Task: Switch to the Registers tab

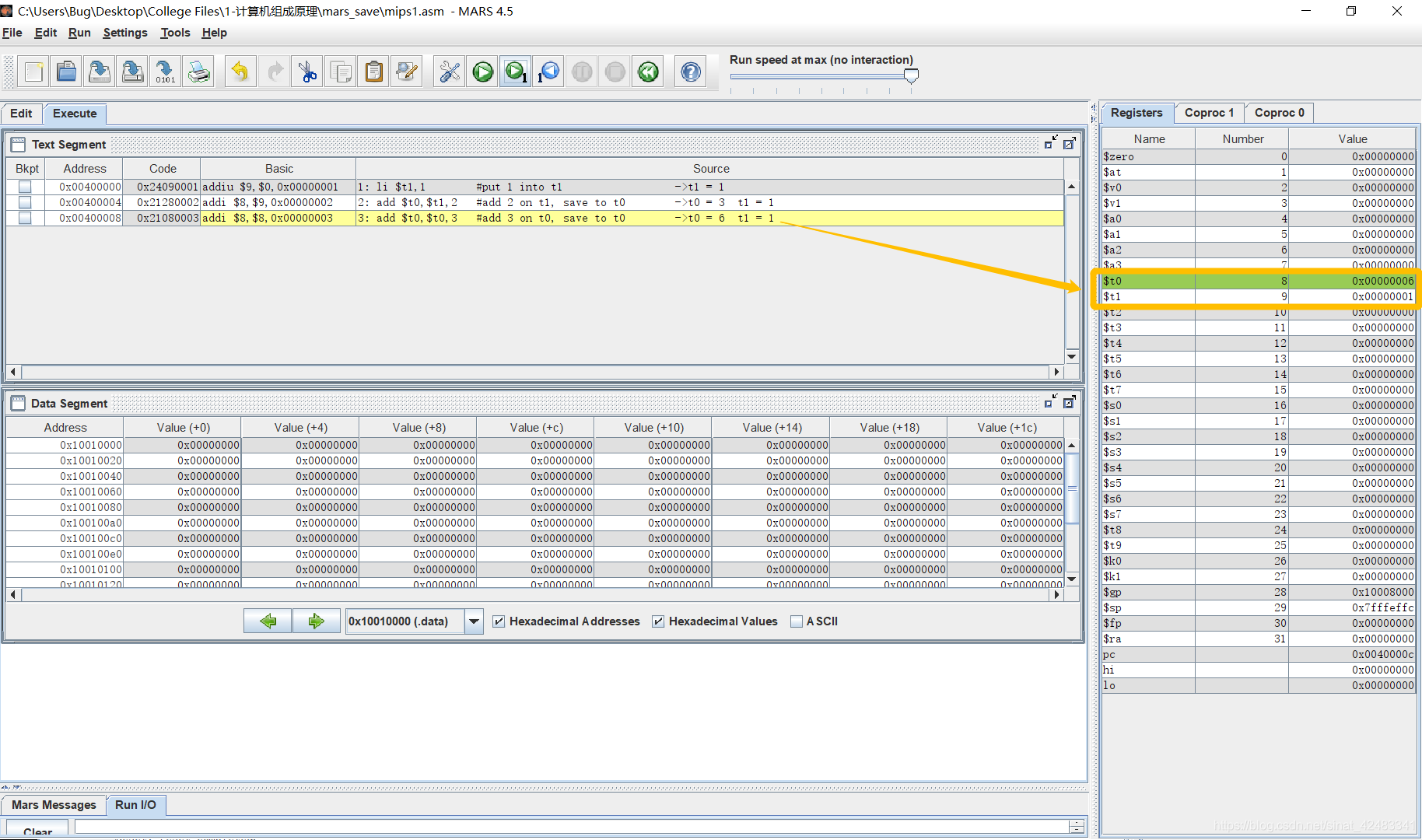Action: coord(1137,113)
